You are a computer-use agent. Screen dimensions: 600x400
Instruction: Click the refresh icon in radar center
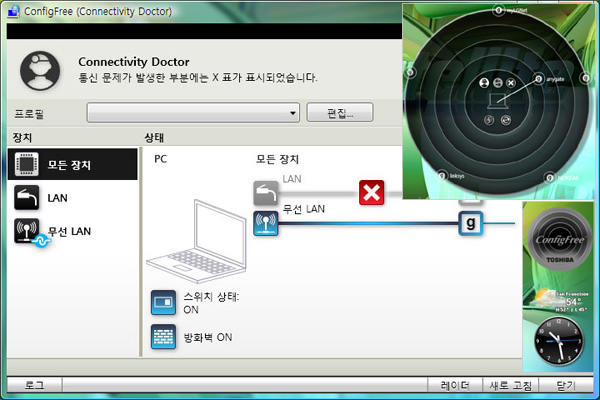(x=506, y=120)
